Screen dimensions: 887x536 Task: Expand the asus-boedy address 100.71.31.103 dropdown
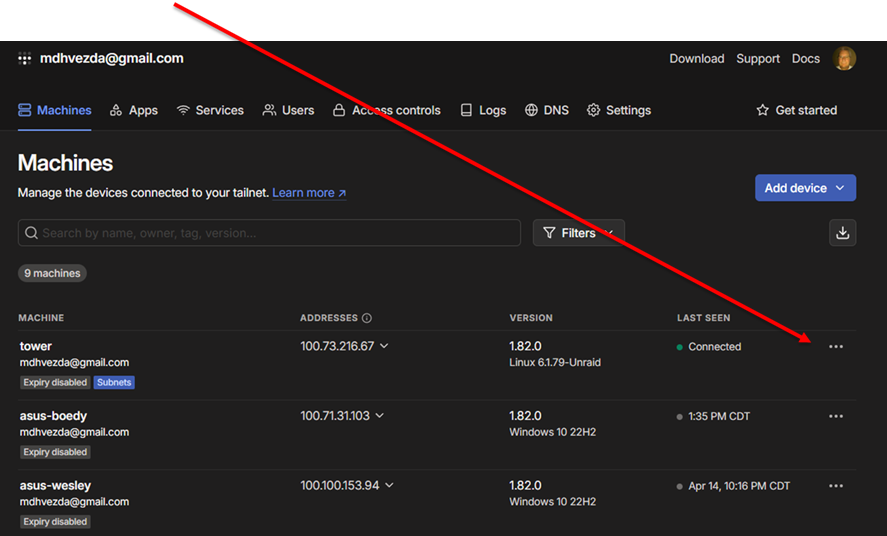pos(380,415)
